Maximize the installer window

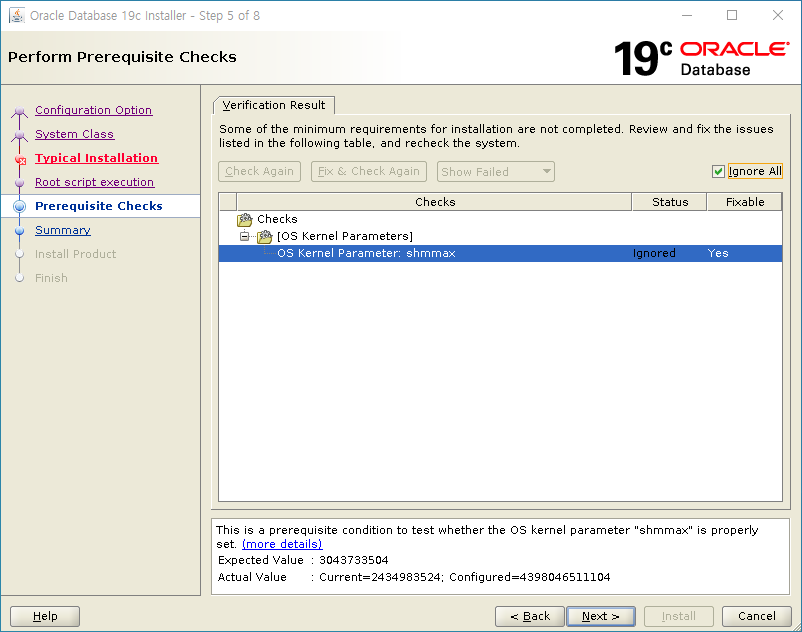732,15
